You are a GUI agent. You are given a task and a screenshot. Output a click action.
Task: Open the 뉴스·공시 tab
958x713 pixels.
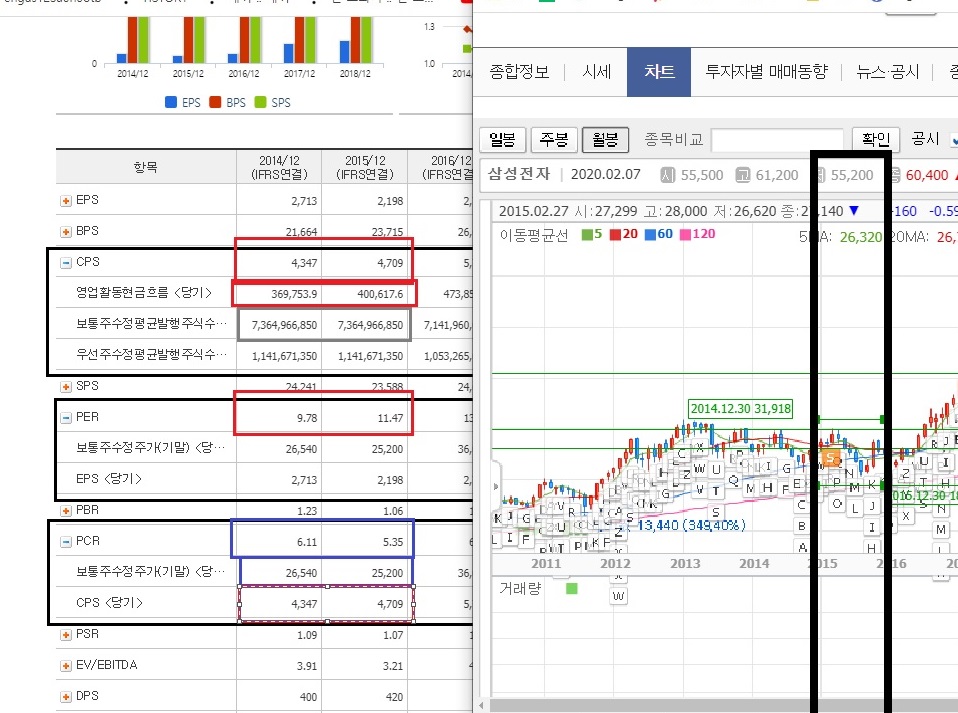point(887,72)
